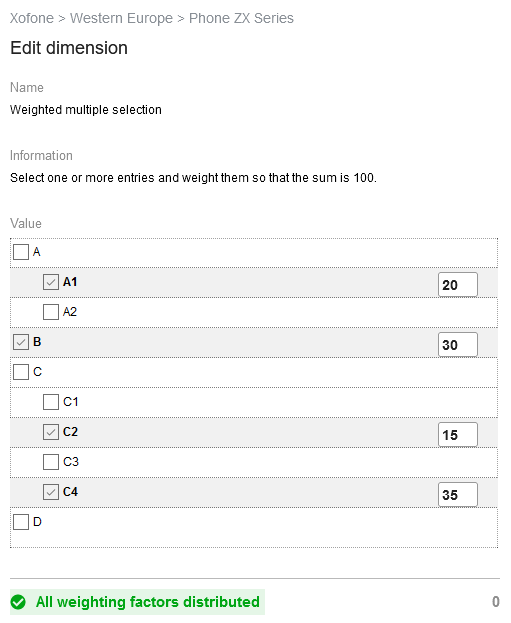
Task: Go to Western Europe breadcrumb
Action: (122, 18)
